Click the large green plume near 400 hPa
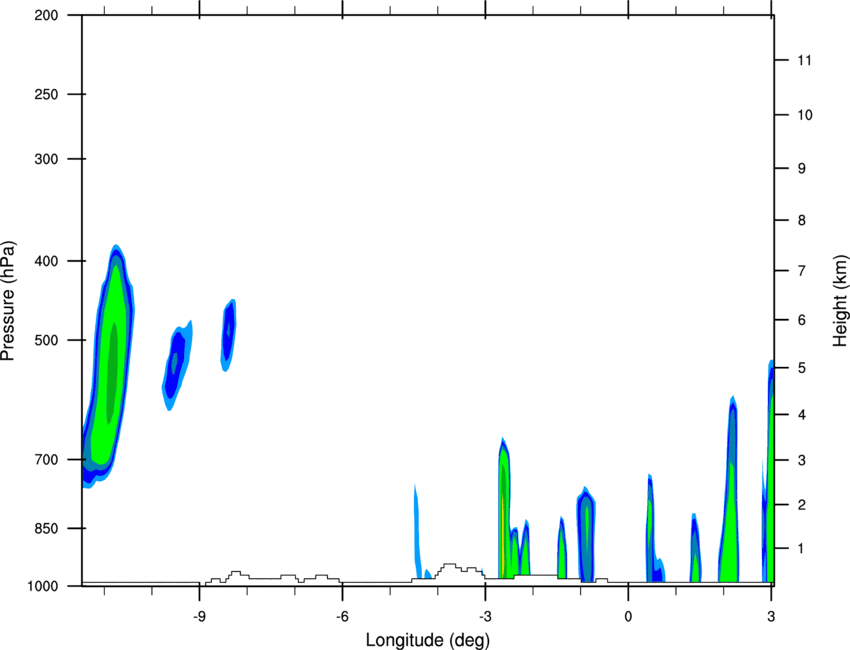 [110, 363]
